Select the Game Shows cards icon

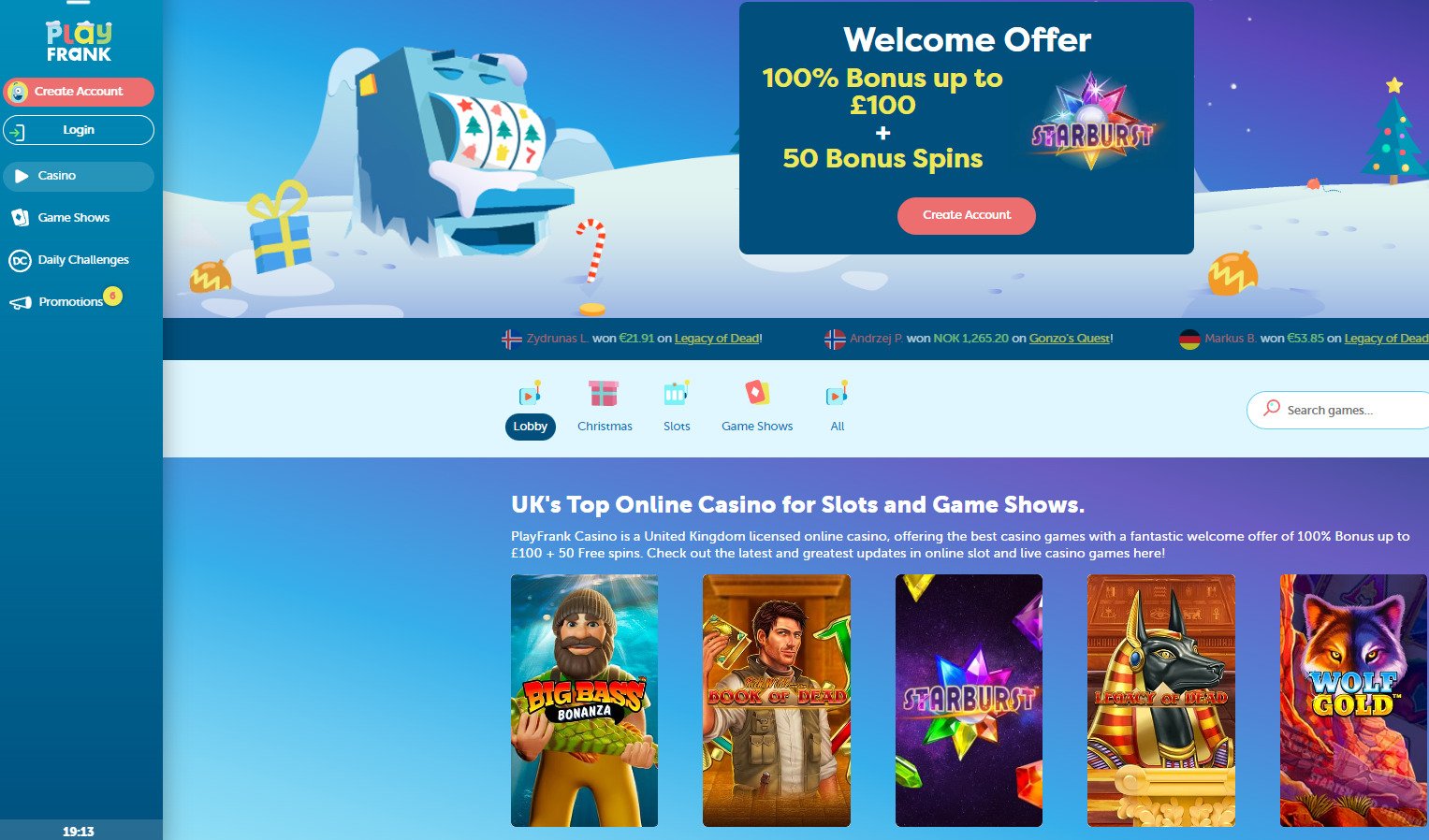pyautogui.click(x=757, y=392)
